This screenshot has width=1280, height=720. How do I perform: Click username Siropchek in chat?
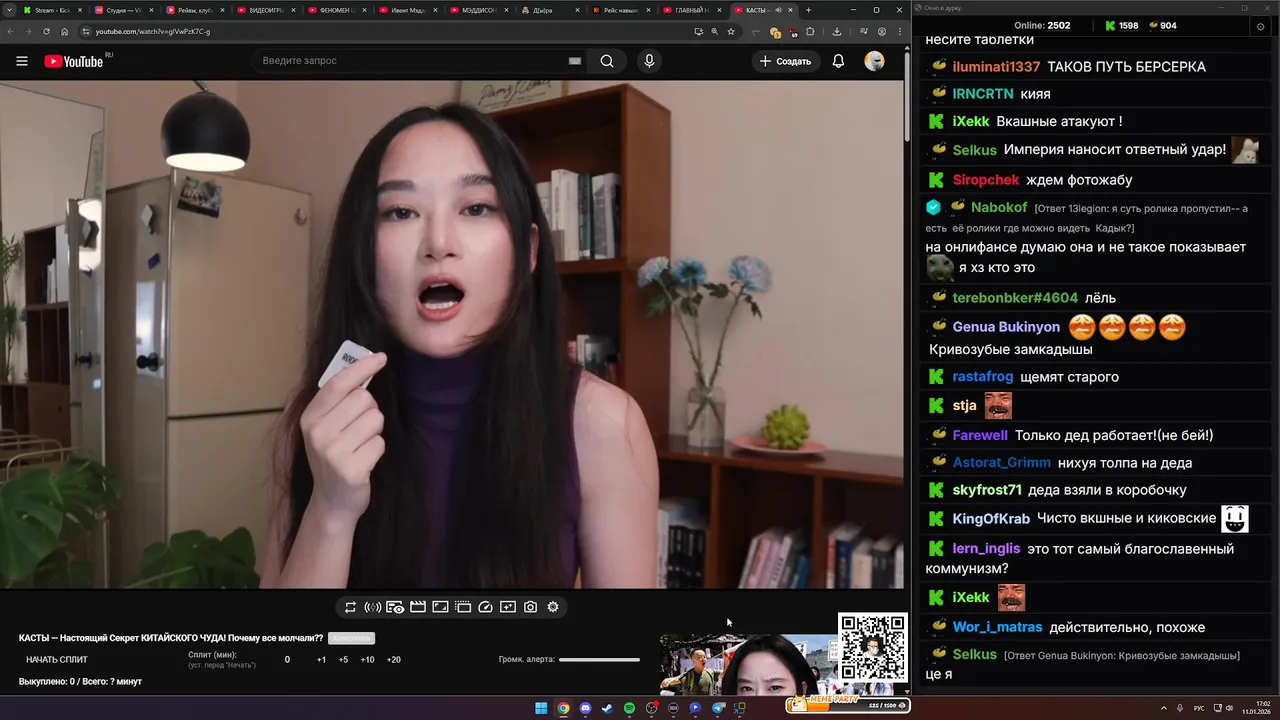pos(985,180)
